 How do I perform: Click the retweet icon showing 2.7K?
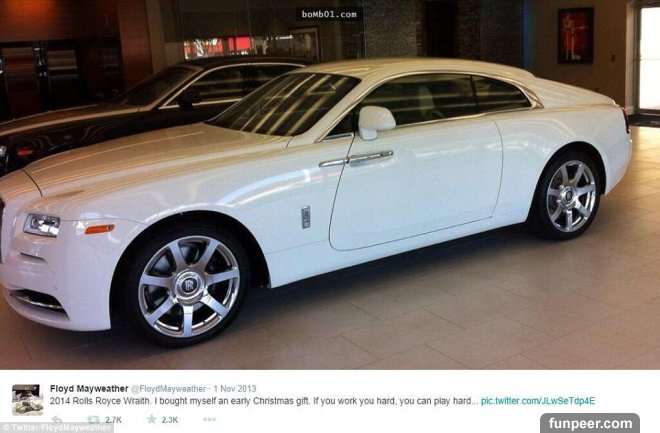[x=93, y=420]
